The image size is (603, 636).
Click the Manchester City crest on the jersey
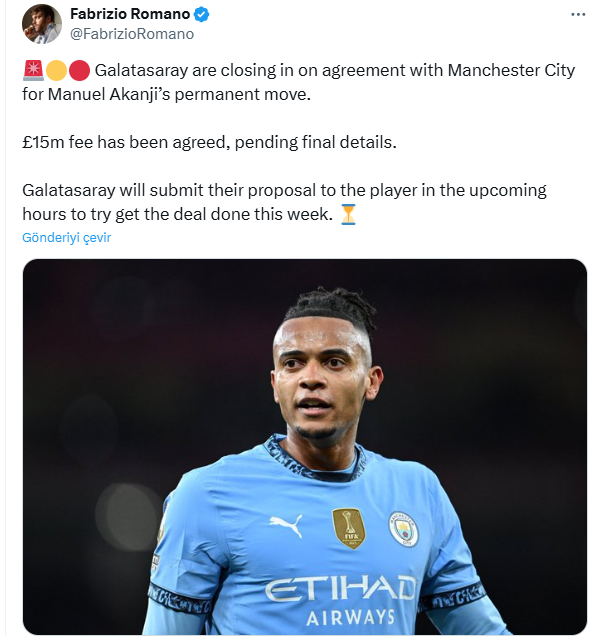[404, 529]
